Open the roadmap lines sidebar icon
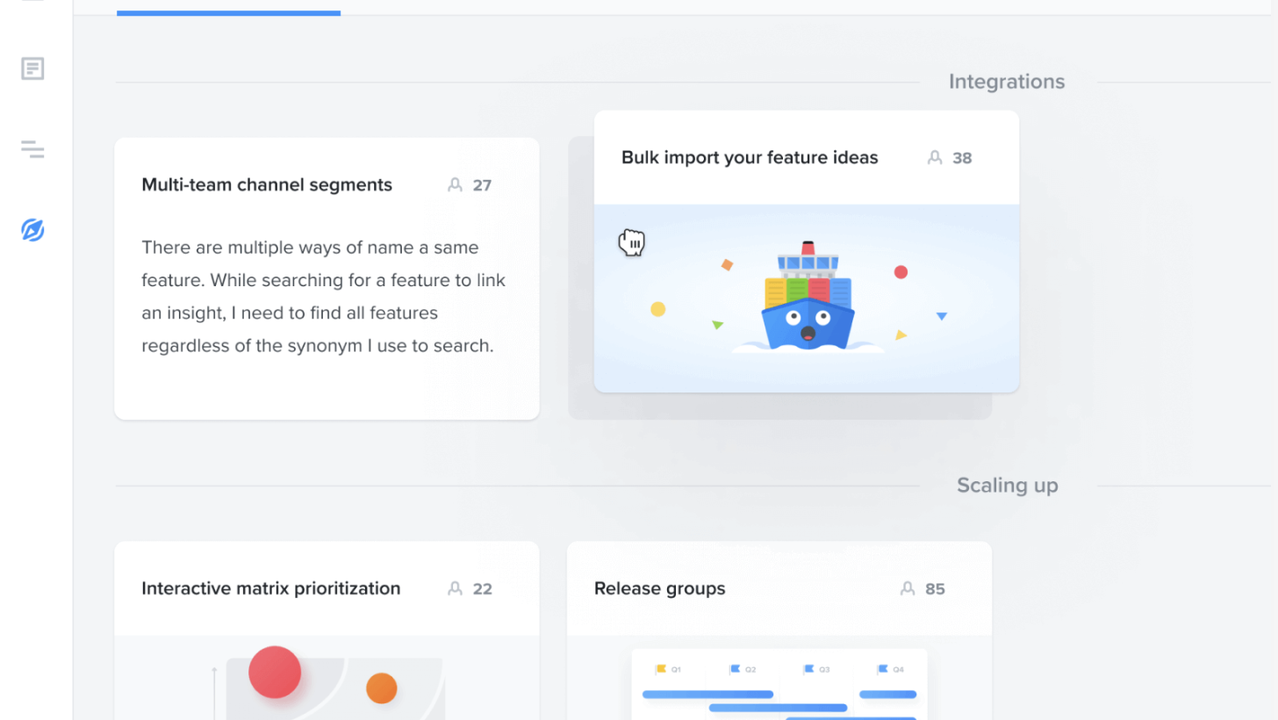1278x720 pixels. [33, 150]
